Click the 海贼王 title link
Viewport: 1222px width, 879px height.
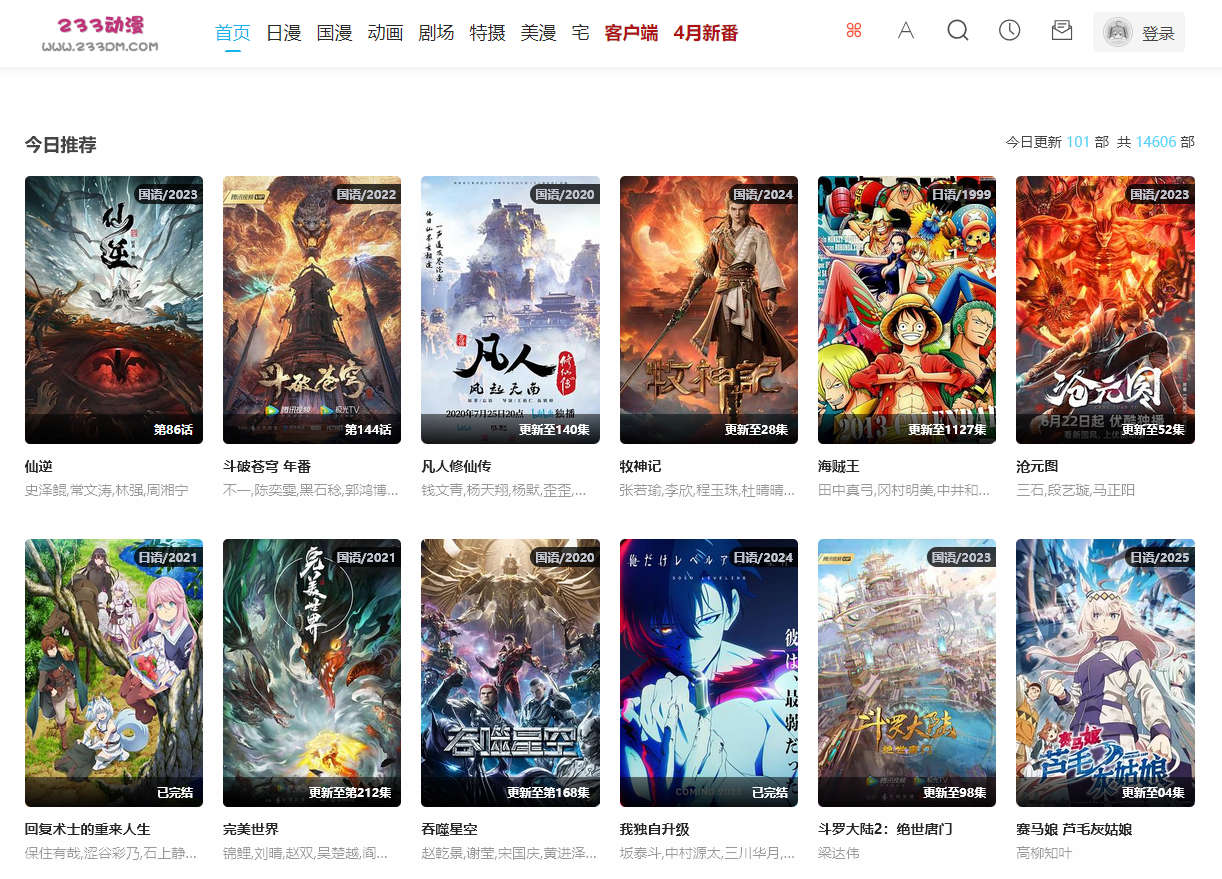point(839,466)
